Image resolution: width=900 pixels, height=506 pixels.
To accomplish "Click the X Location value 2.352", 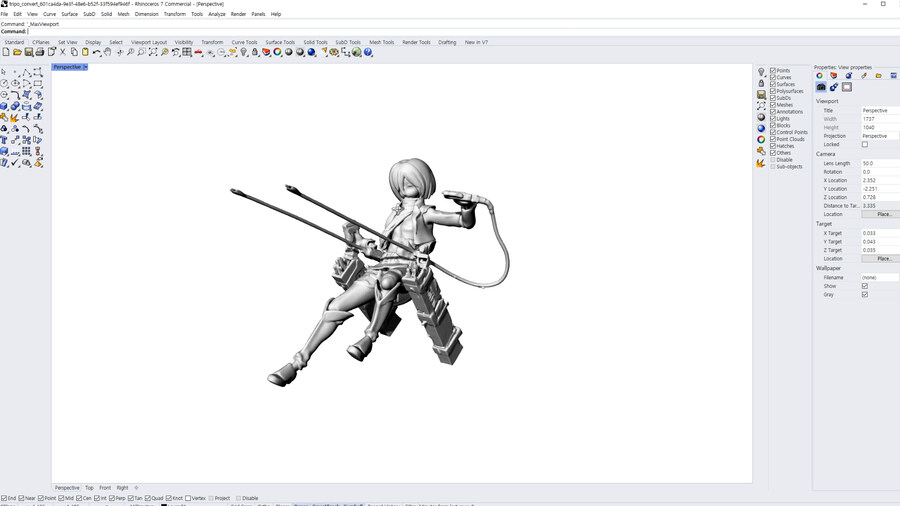I will coord(880,180).
